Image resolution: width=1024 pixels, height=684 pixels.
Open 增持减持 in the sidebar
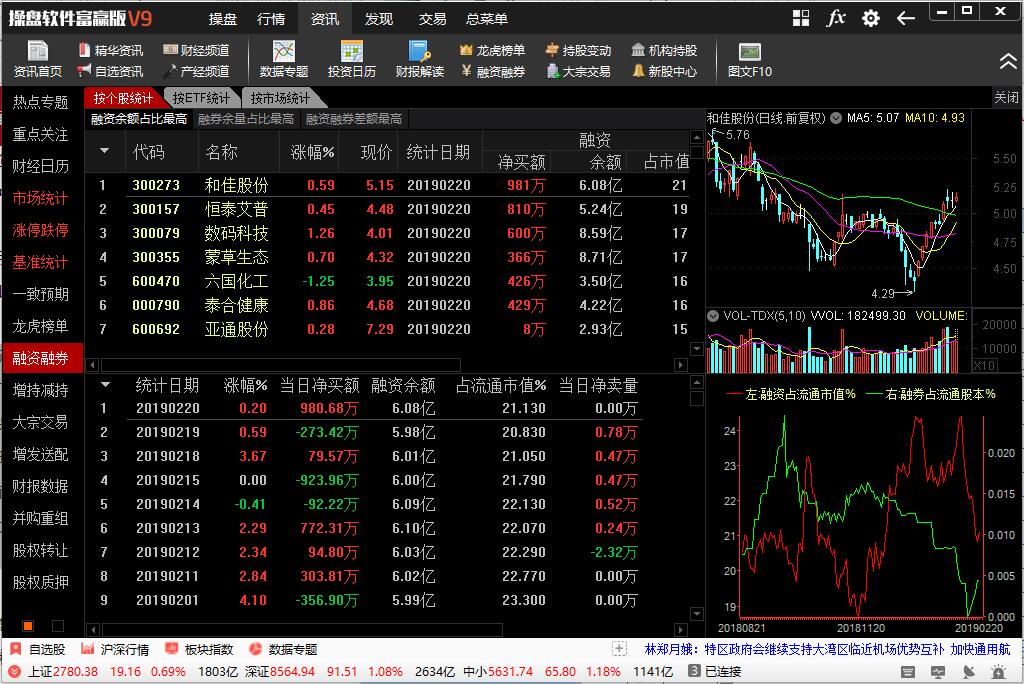pos(41,390)
